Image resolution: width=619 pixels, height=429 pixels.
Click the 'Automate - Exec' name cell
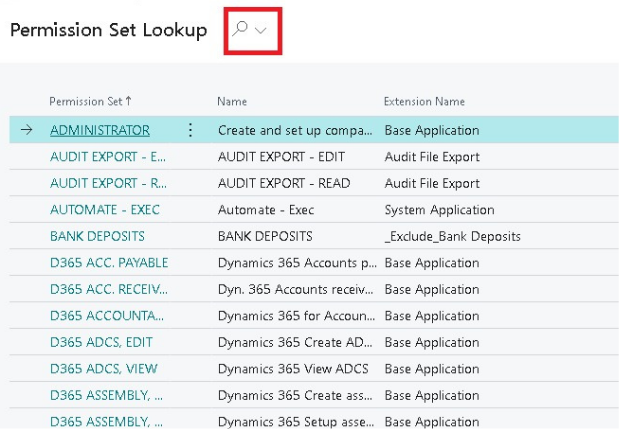(266, 210)
